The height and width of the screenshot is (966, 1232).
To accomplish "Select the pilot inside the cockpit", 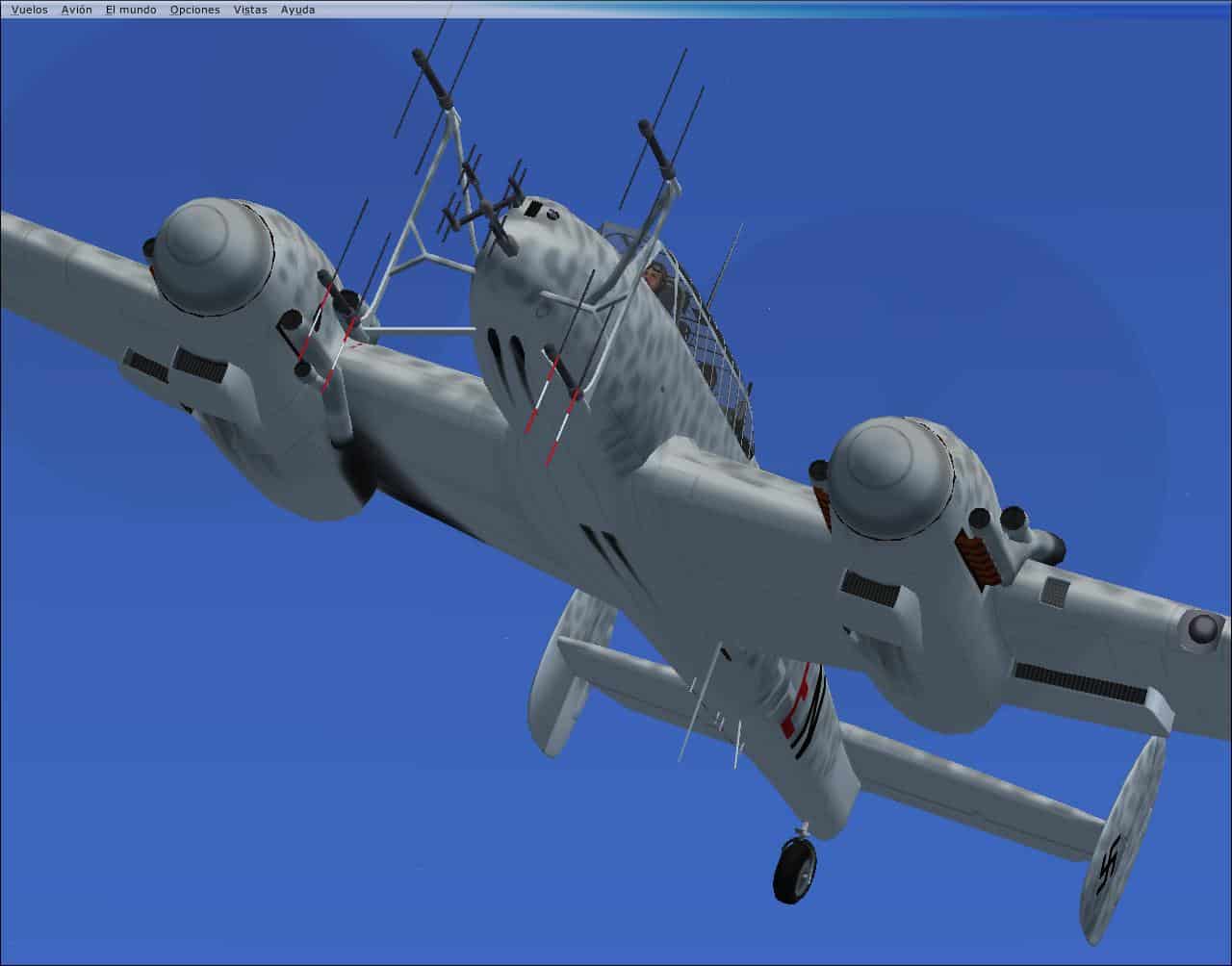I will (655, 277).
